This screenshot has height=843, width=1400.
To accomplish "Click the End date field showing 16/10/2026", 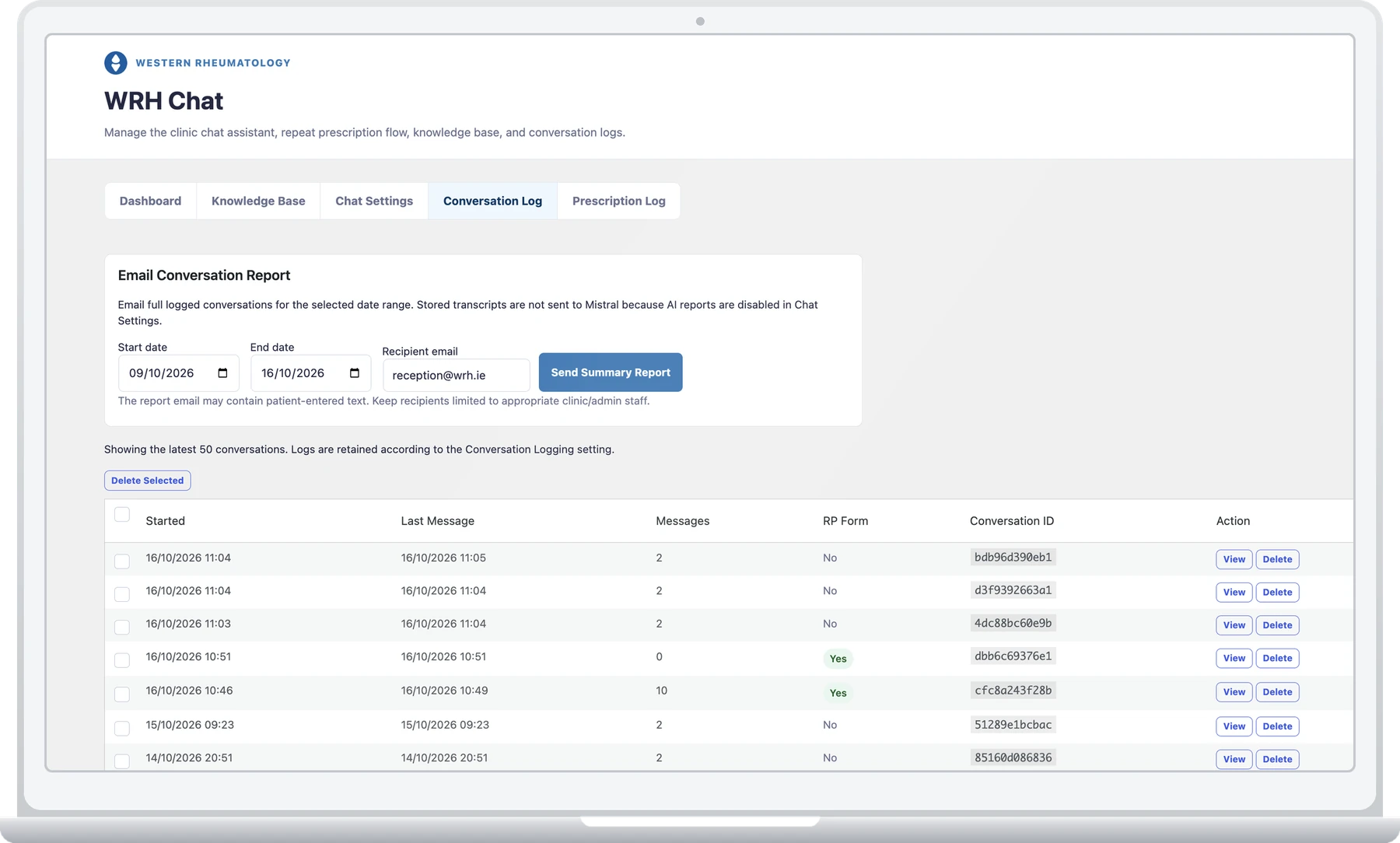I will point(311,373).
